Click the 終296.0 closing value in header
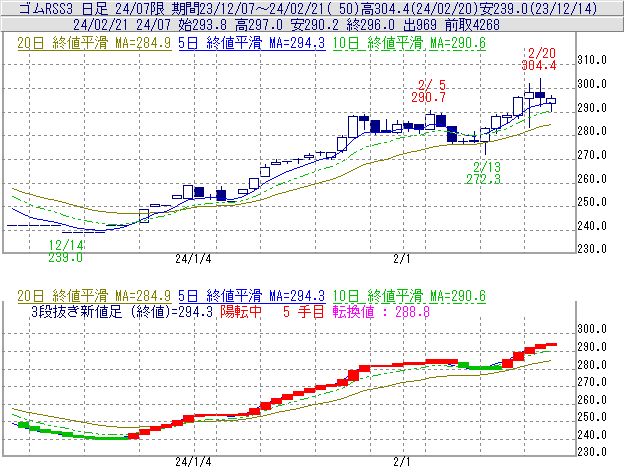The image size is (624, 475). (x=370, y=25)
